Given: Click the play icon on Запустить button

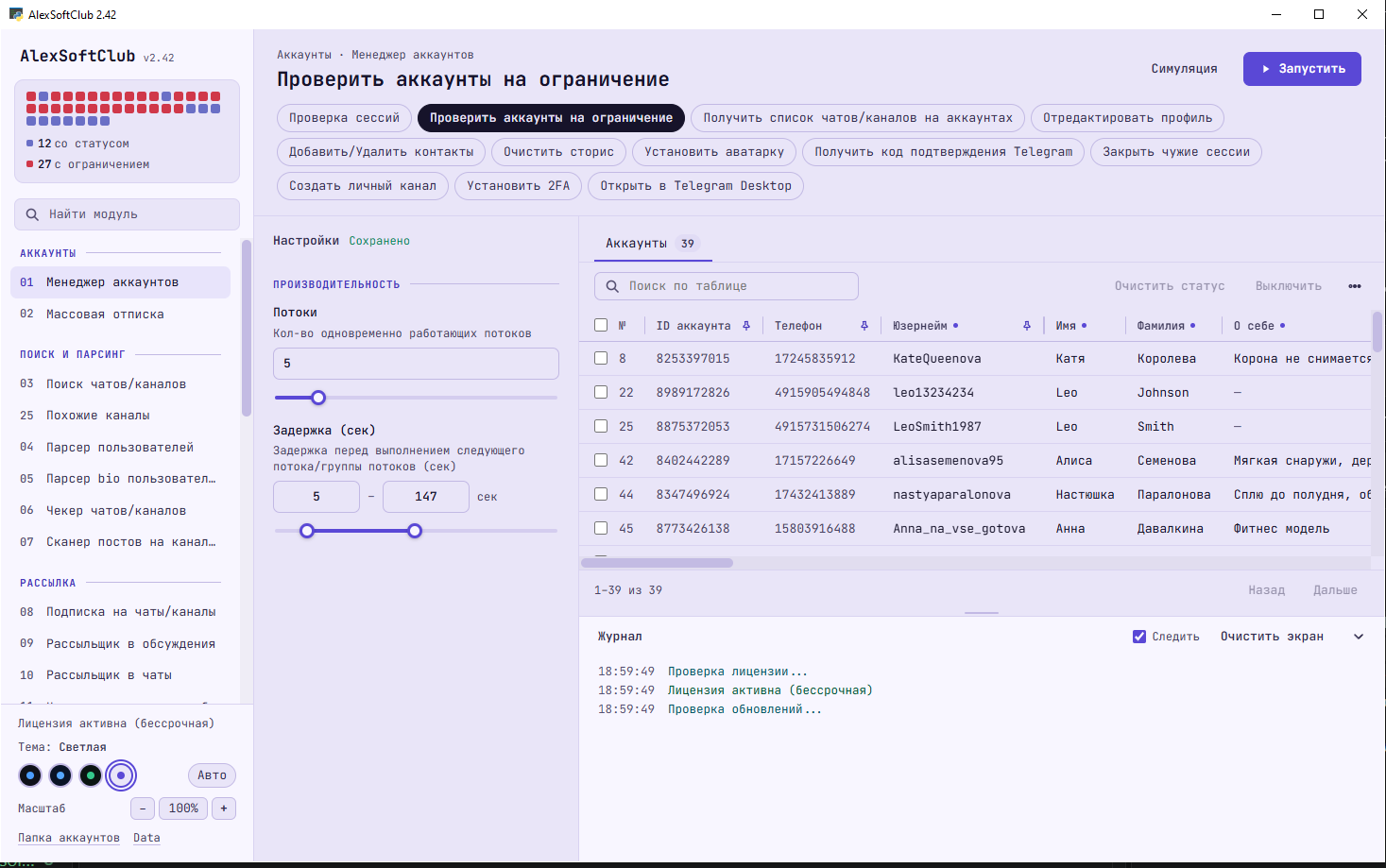Looking at the screenshot, I should [x=1266, y=69].
